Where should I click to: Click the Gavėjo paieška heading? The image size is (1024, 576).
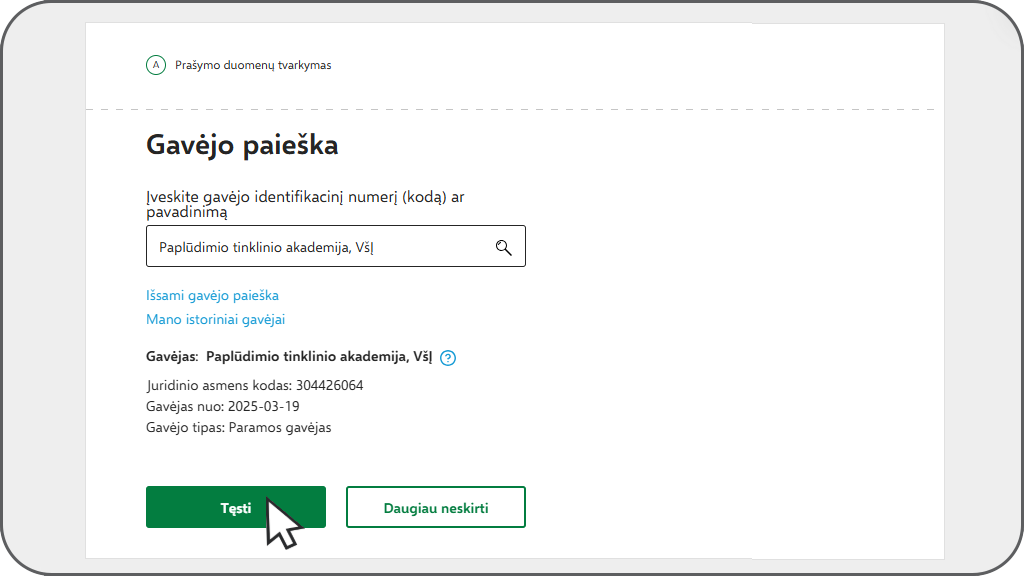[242, 145]
